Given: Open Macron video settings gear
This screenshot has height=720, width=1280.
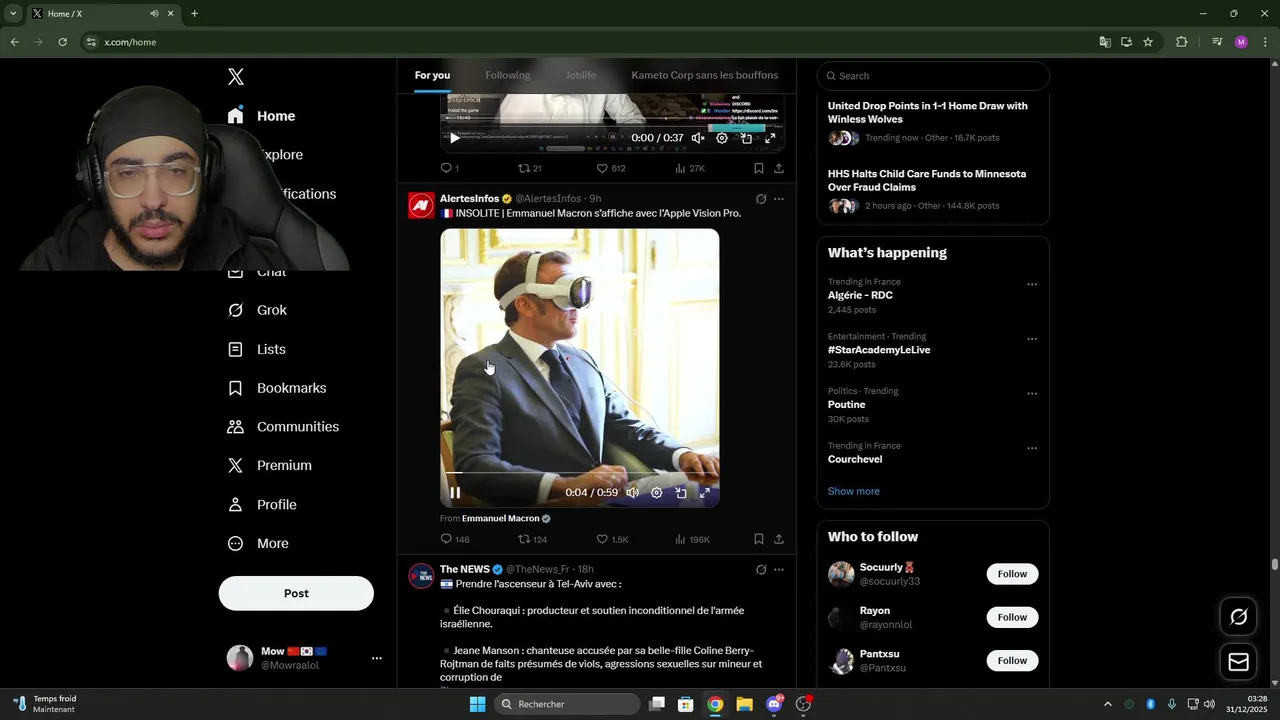Looking at the screenshot, I should [x=657, y=493].
